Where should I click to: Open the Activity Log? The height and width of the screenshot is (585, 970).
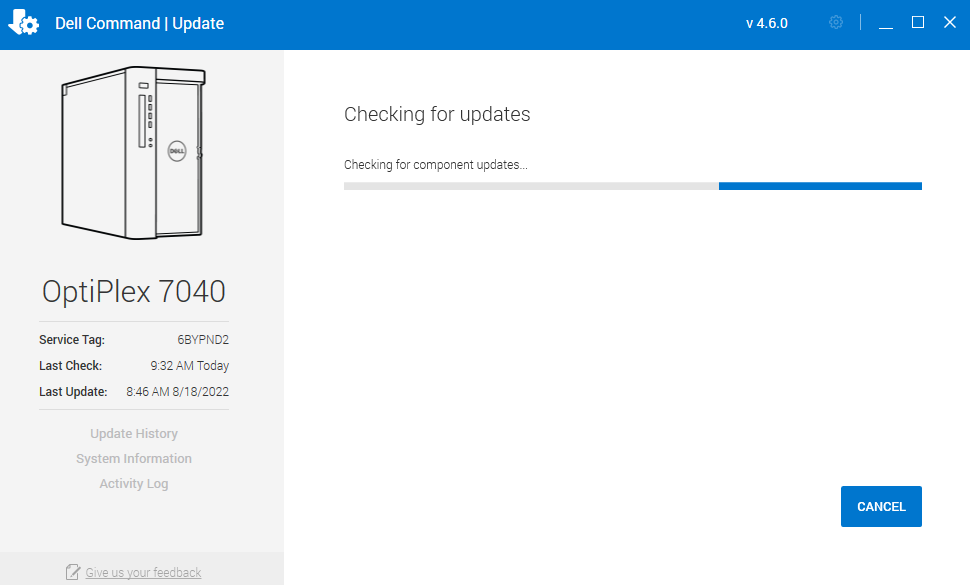134,484
